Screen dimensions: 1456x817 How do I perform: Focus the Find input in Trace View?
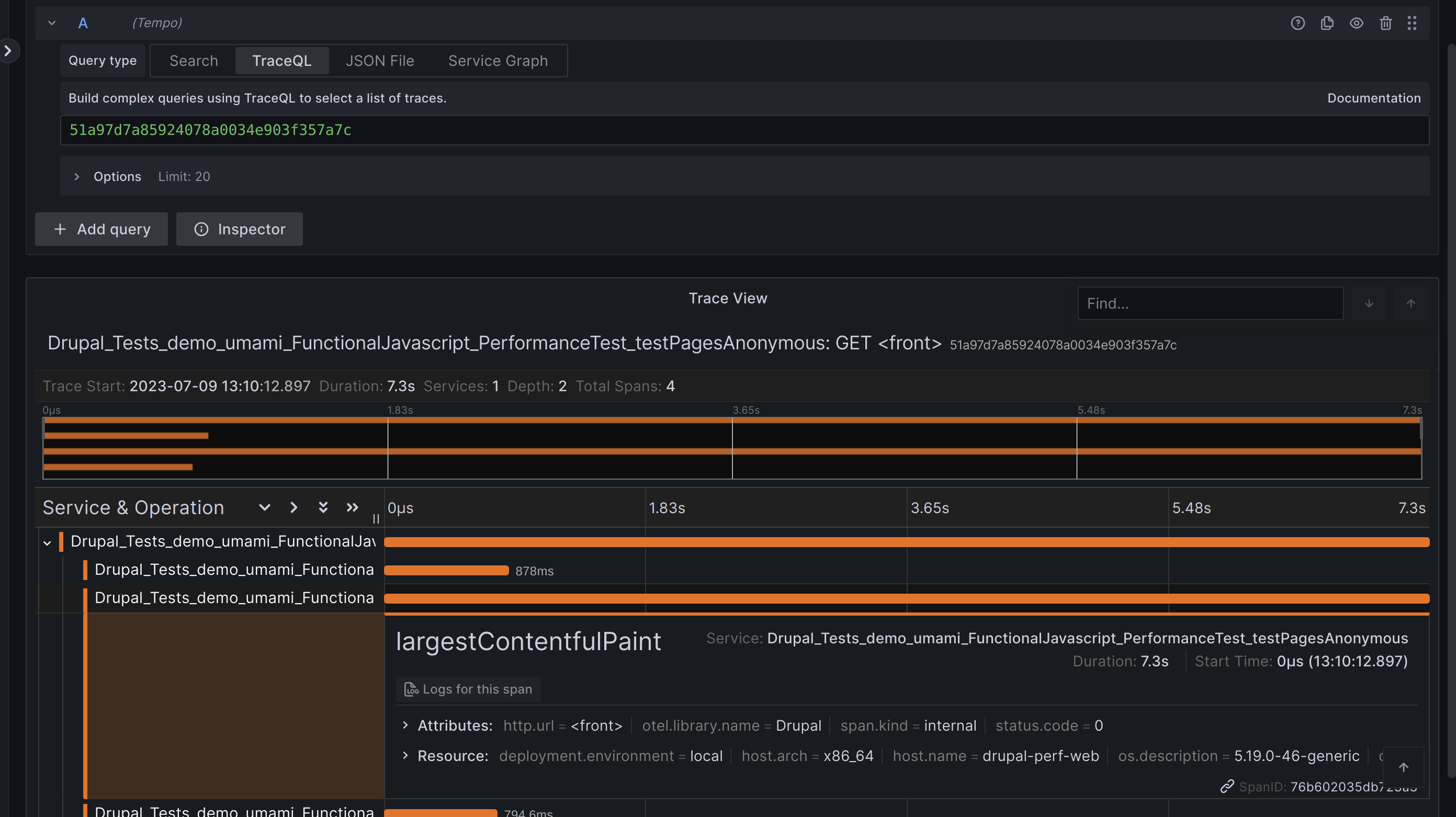pyautogui.click(x=1210, y=303)
